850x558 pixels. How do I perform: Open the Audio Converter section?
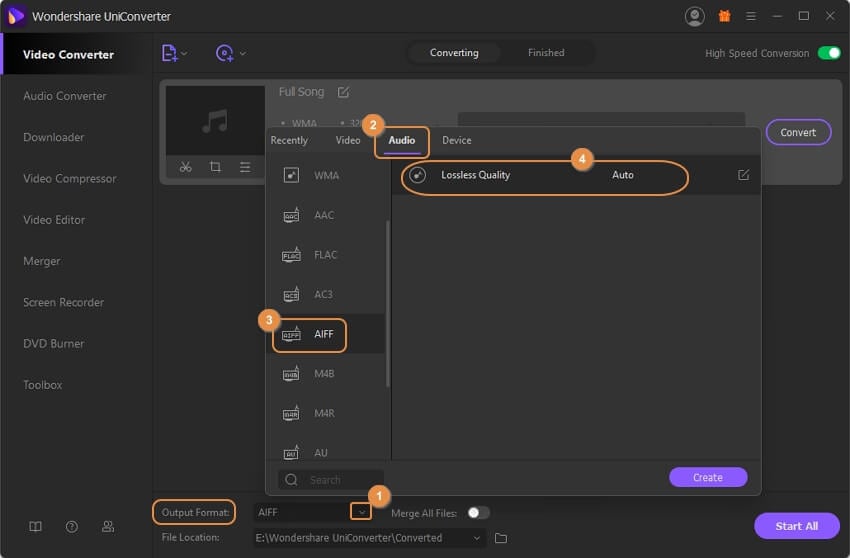tap(65, 96)
